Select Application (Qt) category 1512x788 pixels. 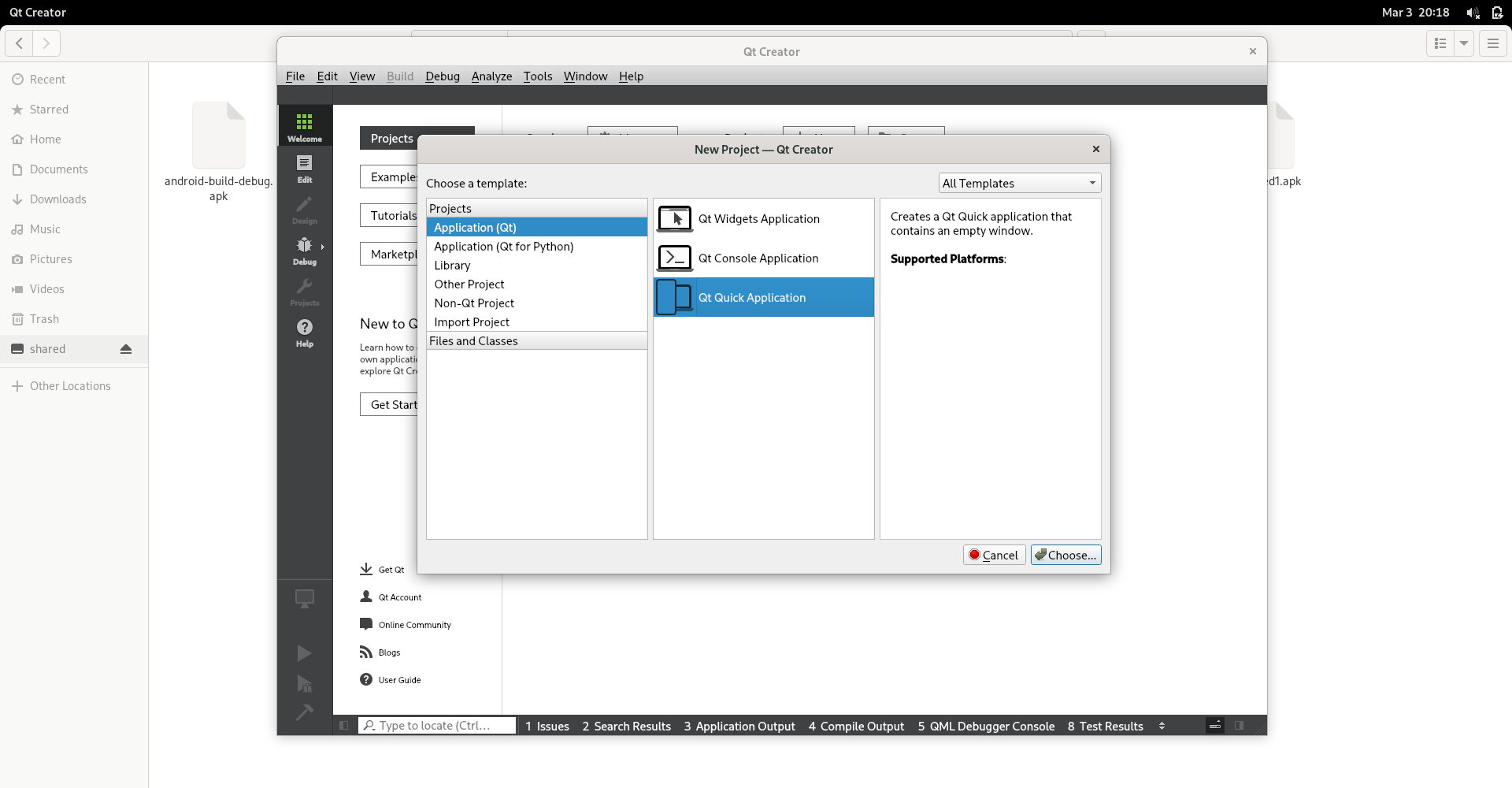(536, 227)
